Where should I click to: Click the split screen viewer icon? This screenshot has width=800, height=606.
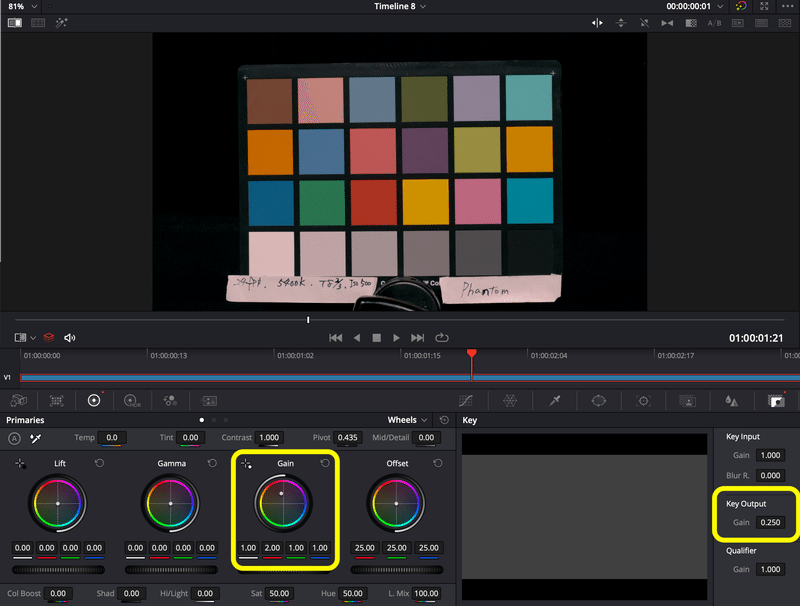tap(38, 23)
